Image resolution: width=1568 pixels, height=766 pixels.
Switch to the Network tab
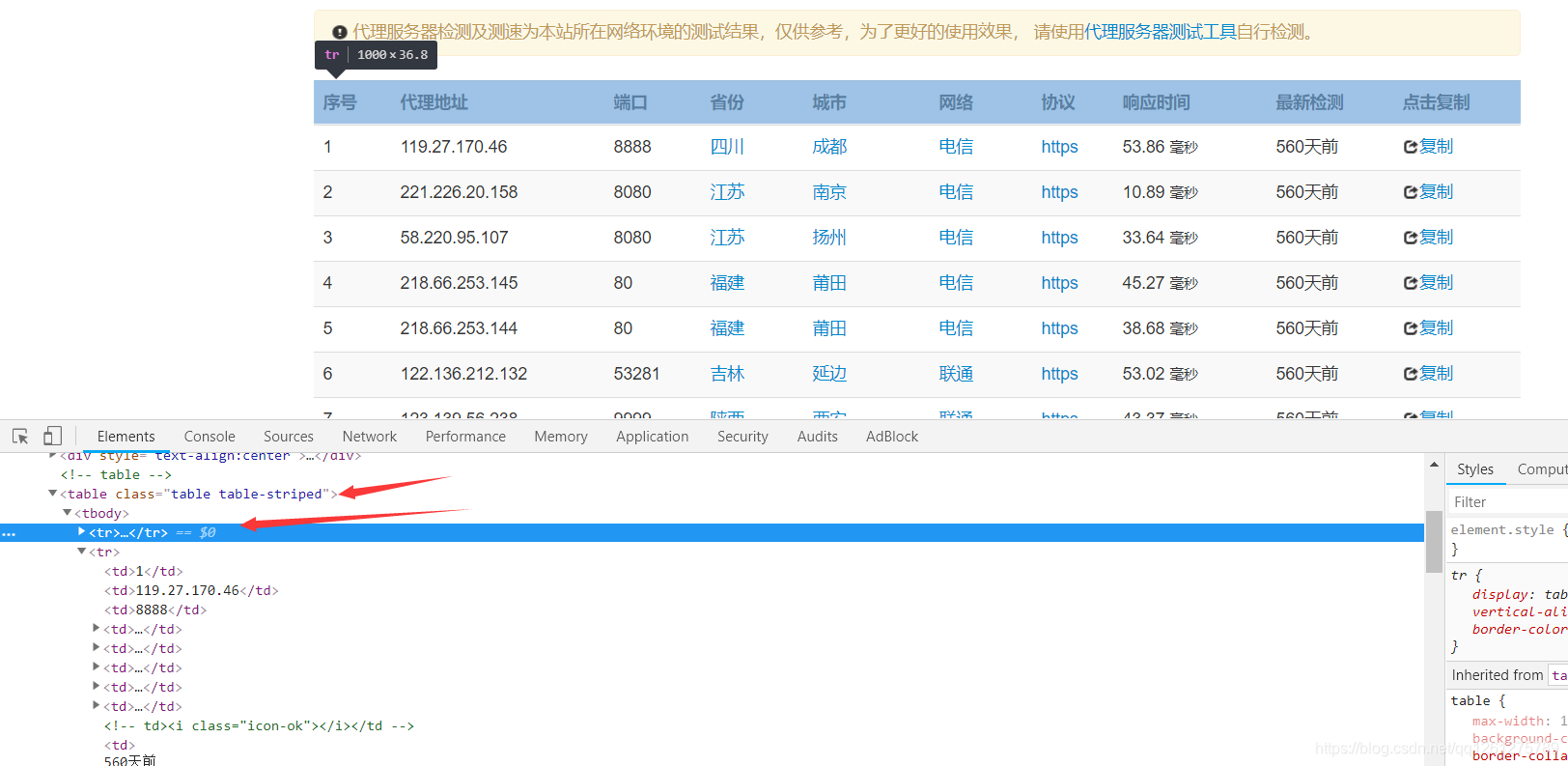(x=370, y=437)
